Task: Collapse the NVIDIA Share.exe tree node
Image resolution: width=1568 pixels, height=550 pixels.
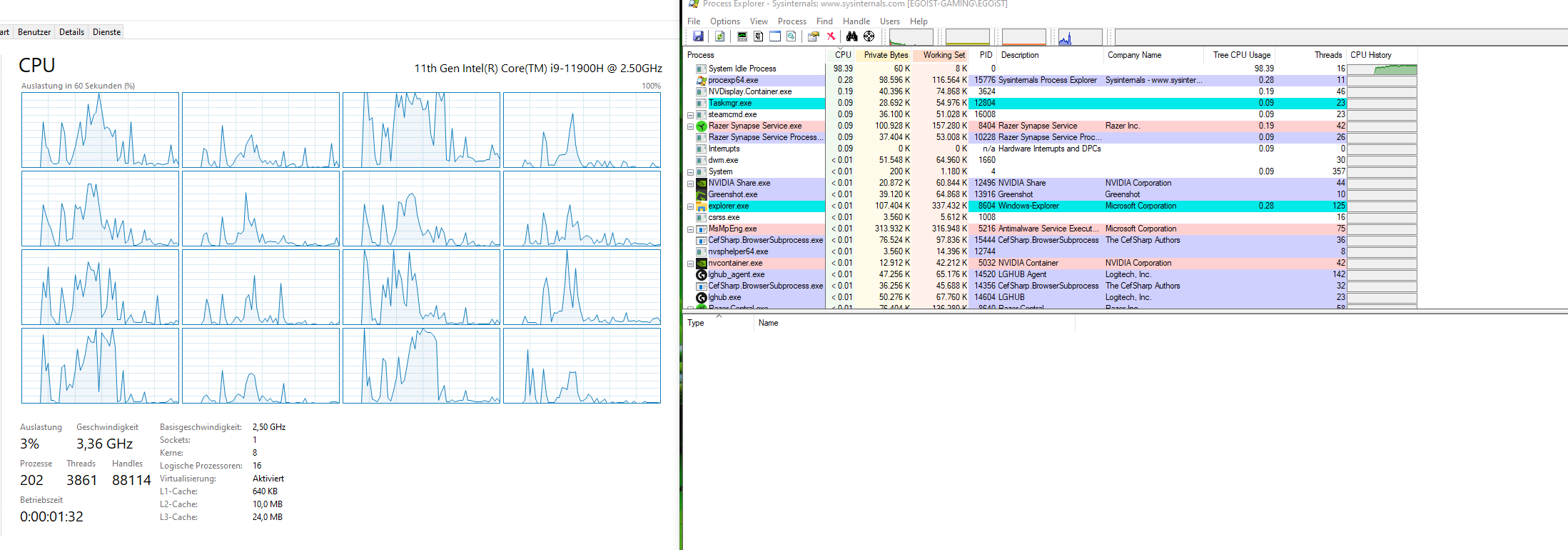Action: (690, 184)
